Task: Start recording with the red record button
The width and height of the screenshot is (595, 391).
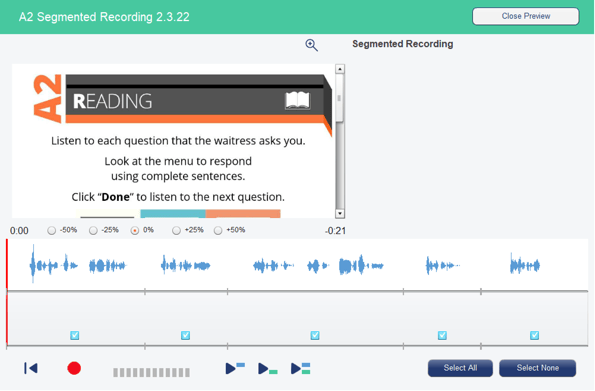Action: click(74, 368)
